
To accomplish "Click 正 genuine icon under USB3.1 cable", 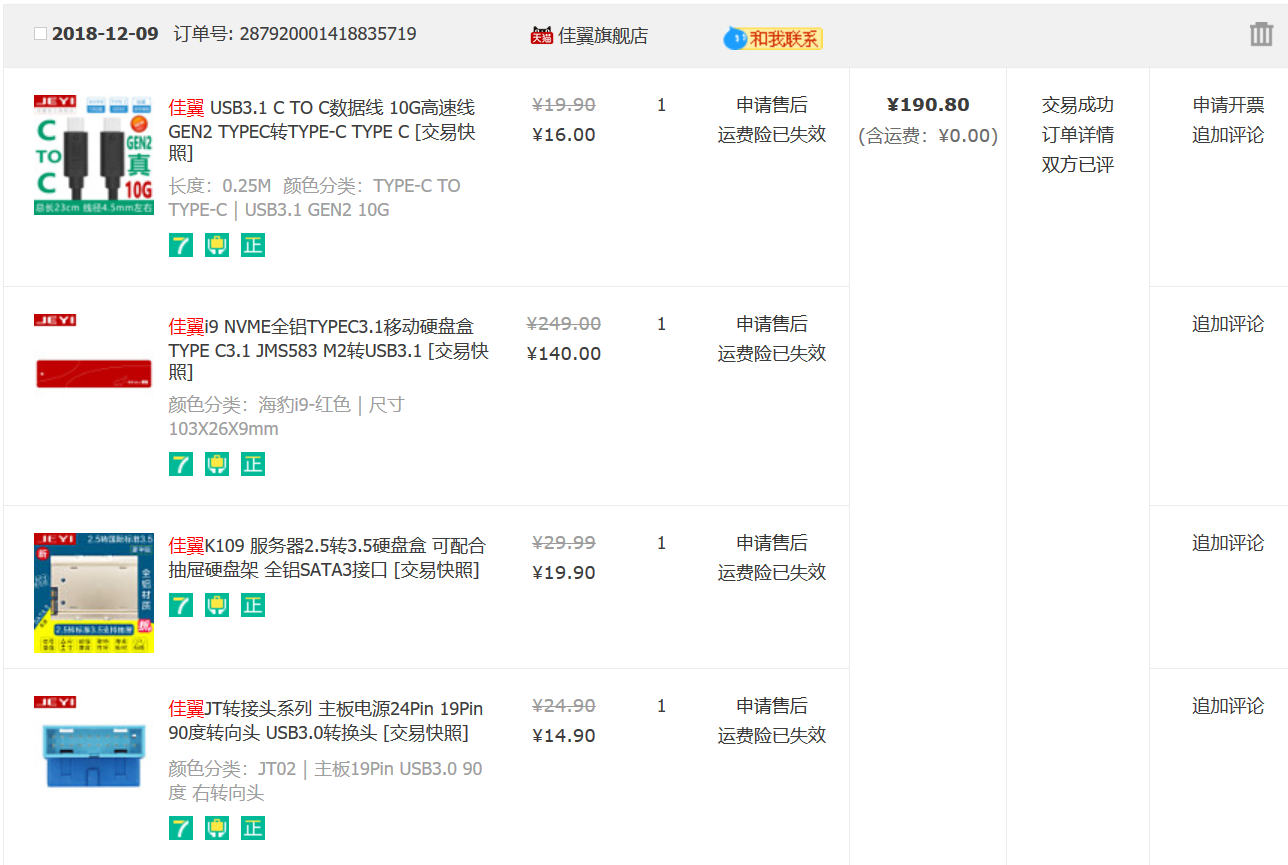I will (x=253, y=245).
